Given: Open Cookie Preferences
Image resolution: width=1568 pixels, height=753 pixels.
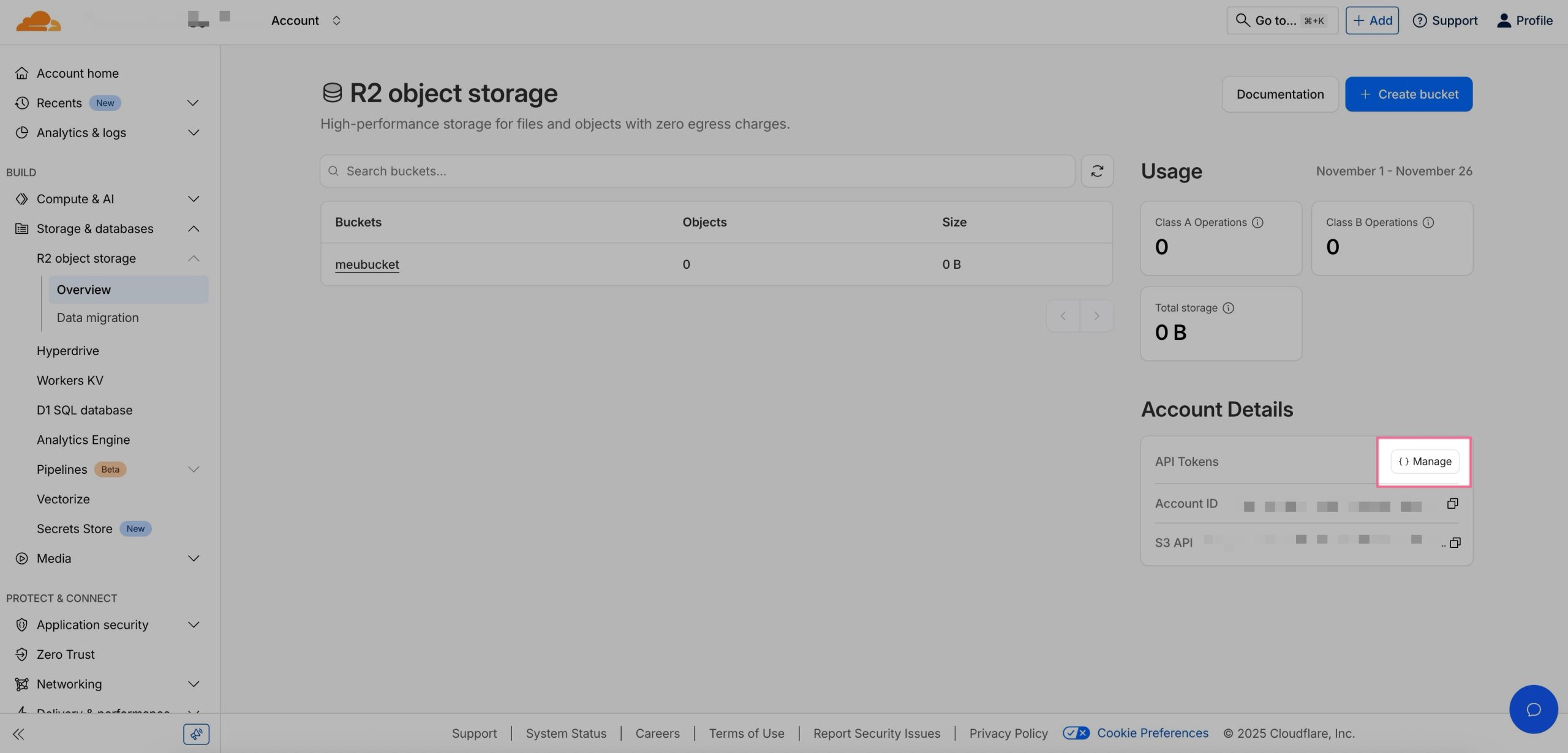Looking at the screenshot, I should click(1153, 733).
